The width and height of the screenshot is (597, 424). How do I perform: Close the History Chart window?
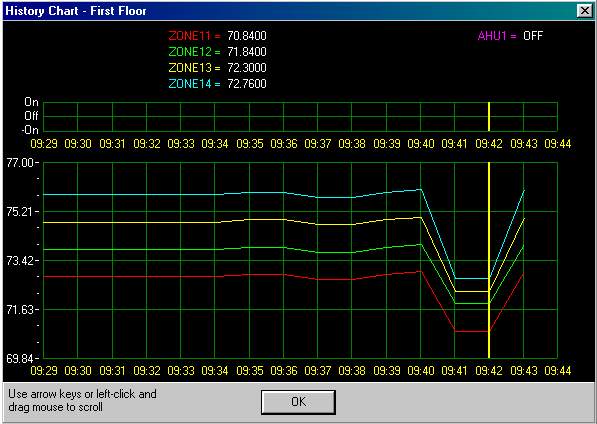click(584, 11)
